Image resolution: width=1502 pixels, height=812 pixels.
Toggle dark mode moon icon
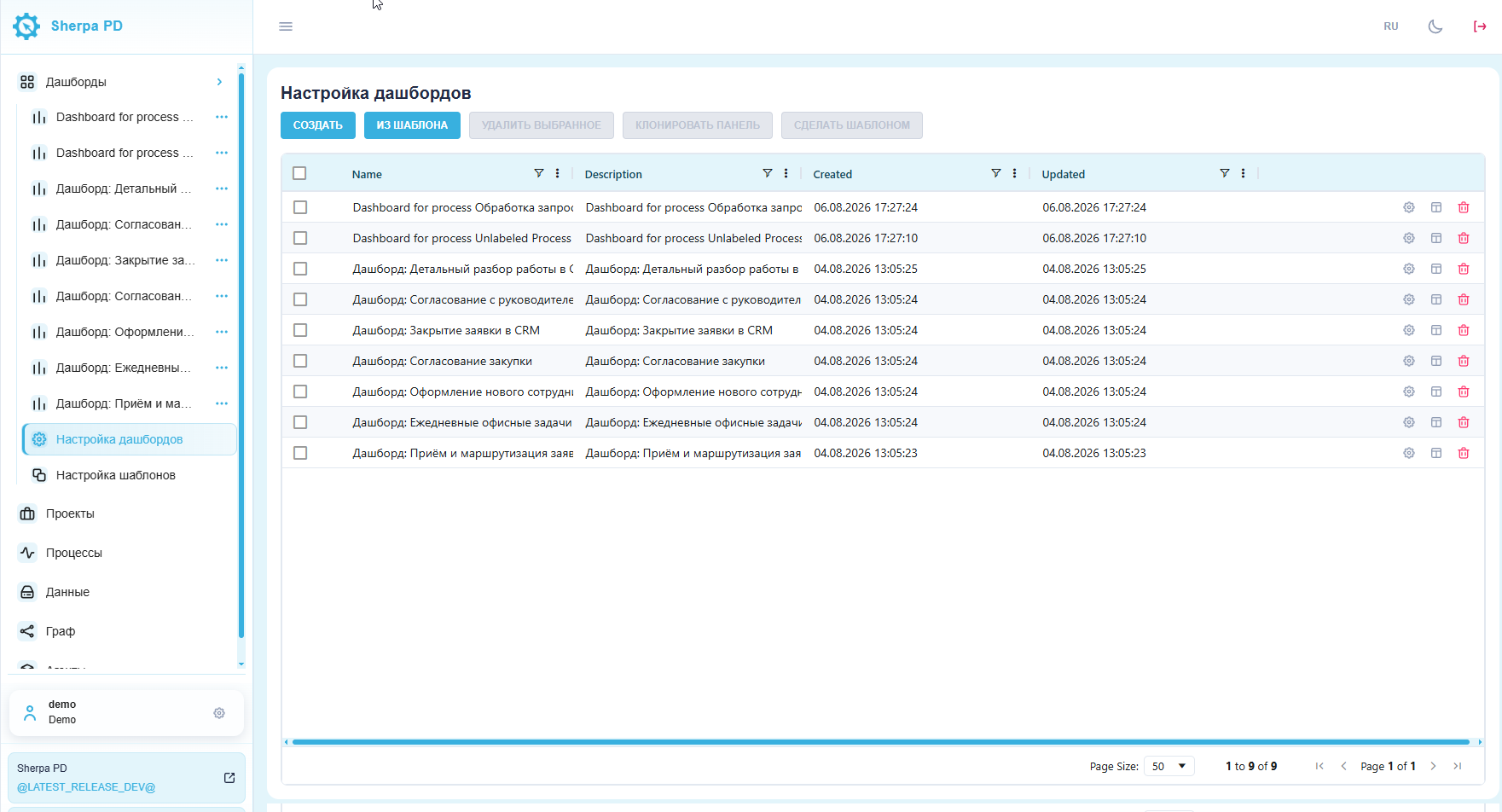pos(1435,26)
